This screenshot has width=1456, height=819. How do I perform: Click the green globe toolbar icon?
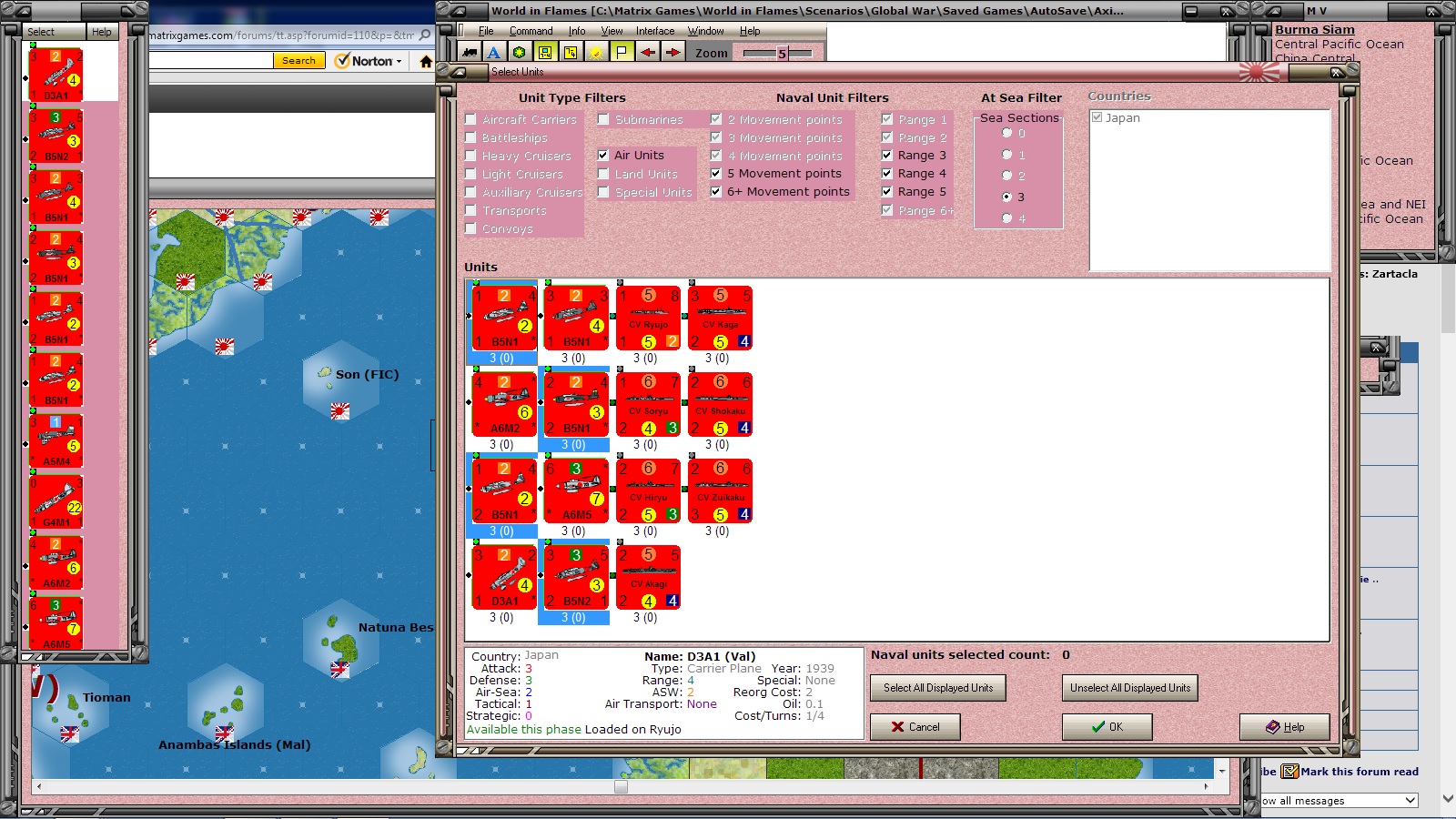pos(518,52)
